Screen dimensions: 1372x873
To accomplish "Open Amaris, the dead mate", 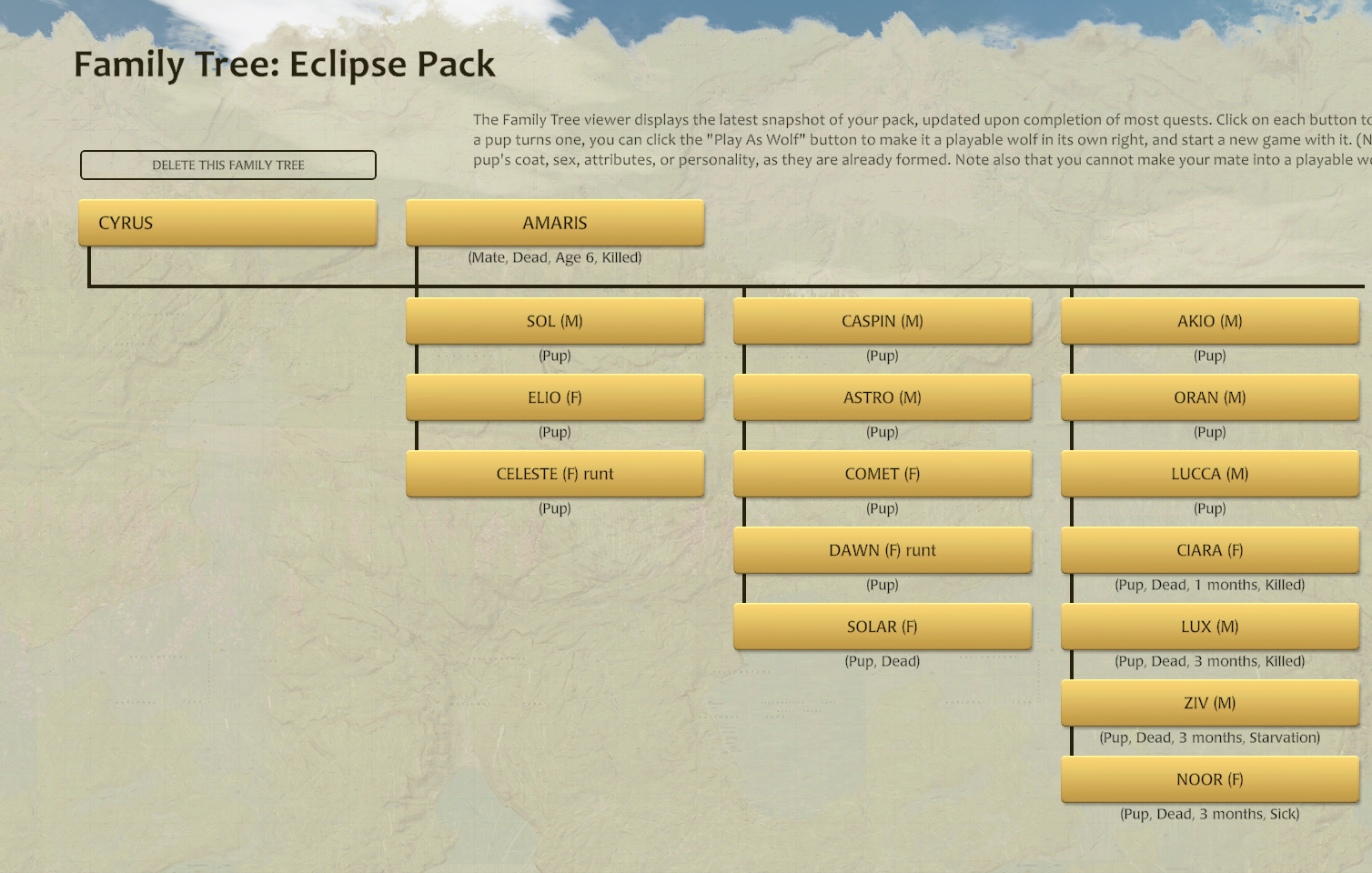I will (x=554, y=222).
